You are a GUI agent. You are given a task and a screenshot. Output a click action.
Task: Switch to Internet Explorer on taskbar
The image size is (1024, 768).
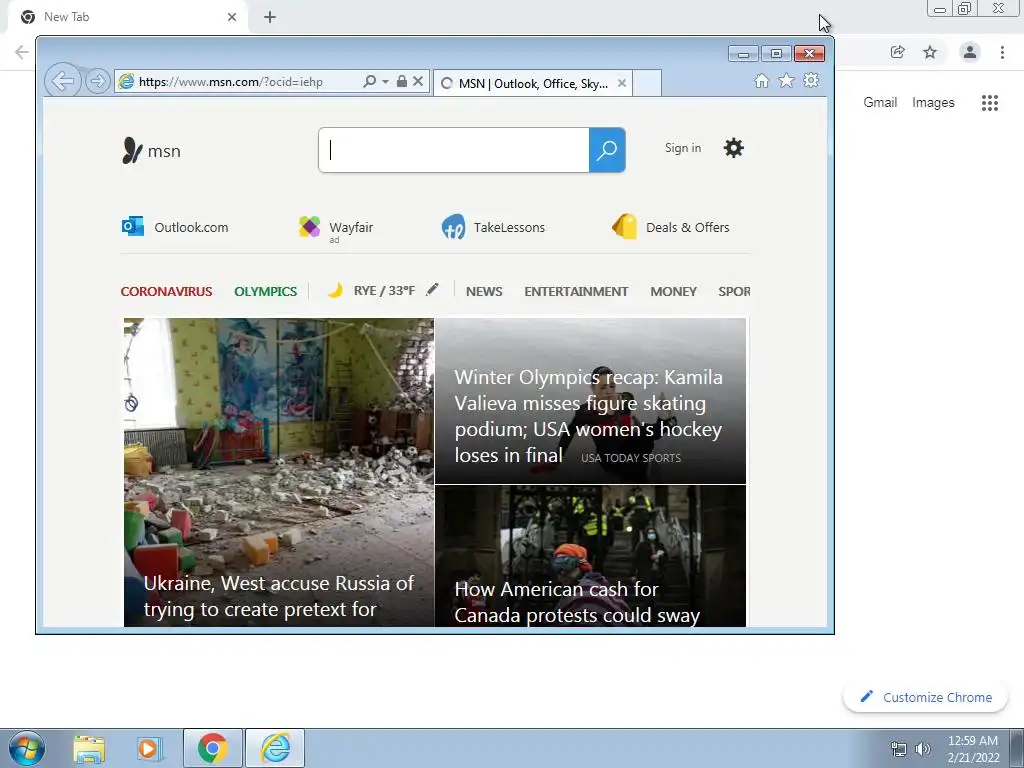(x=275, y=748)
